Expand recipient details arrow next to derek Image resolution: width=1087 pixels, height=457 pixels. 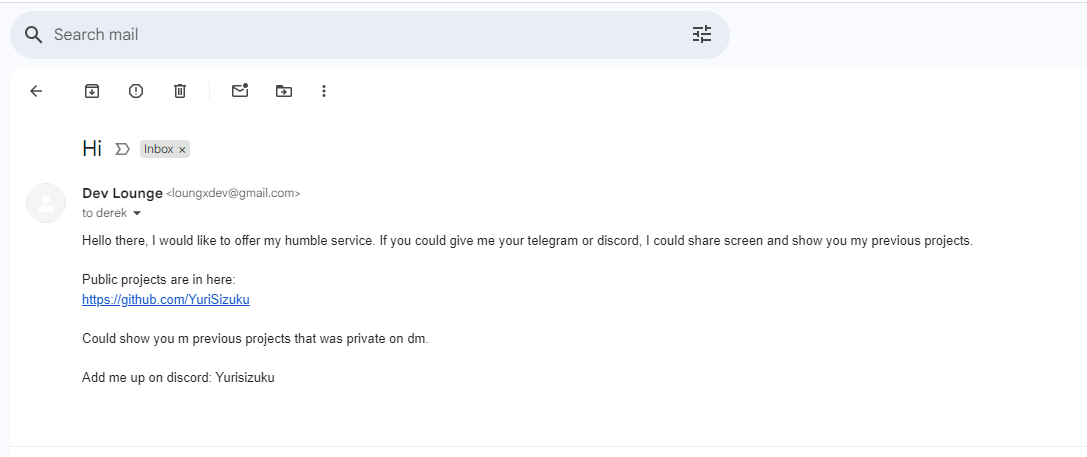(137, 213)
